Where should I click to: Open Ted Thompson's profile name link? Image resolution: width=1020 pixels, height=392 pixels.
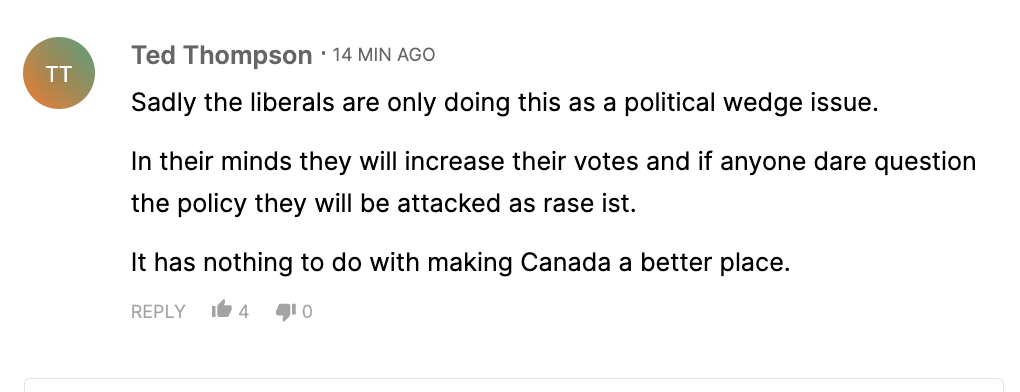point(221,55)
